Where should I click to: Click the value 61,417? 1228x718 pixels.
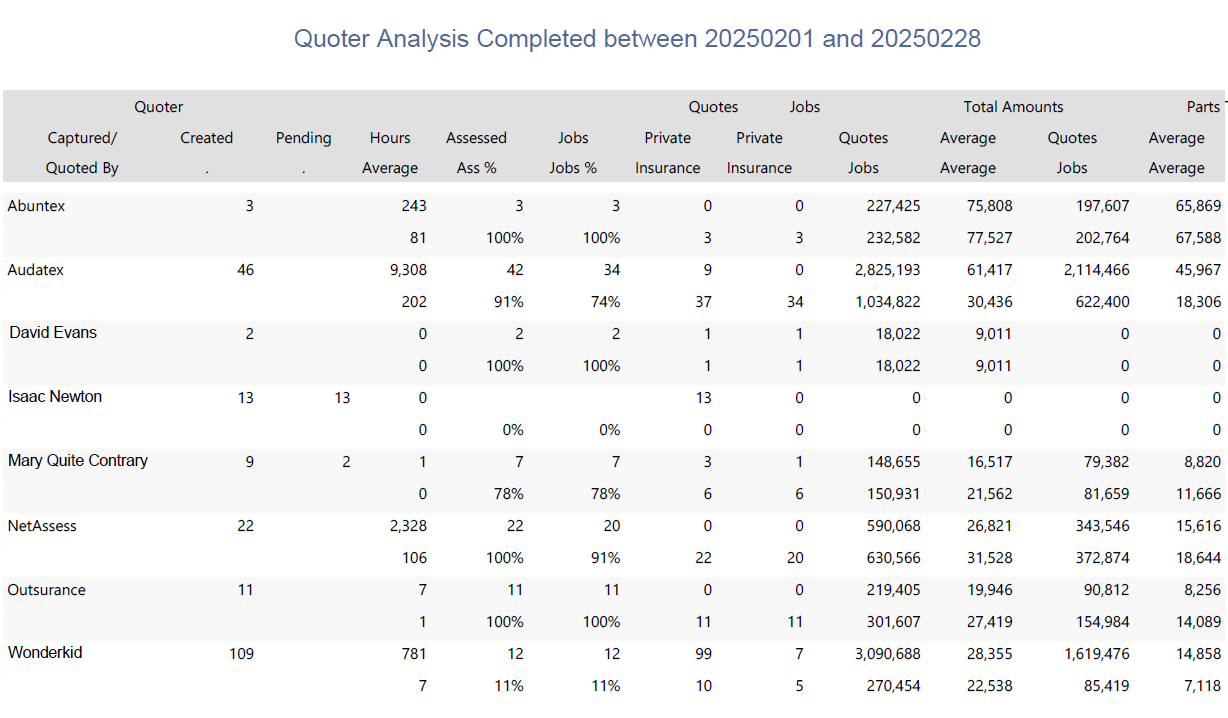pos(990,270)
